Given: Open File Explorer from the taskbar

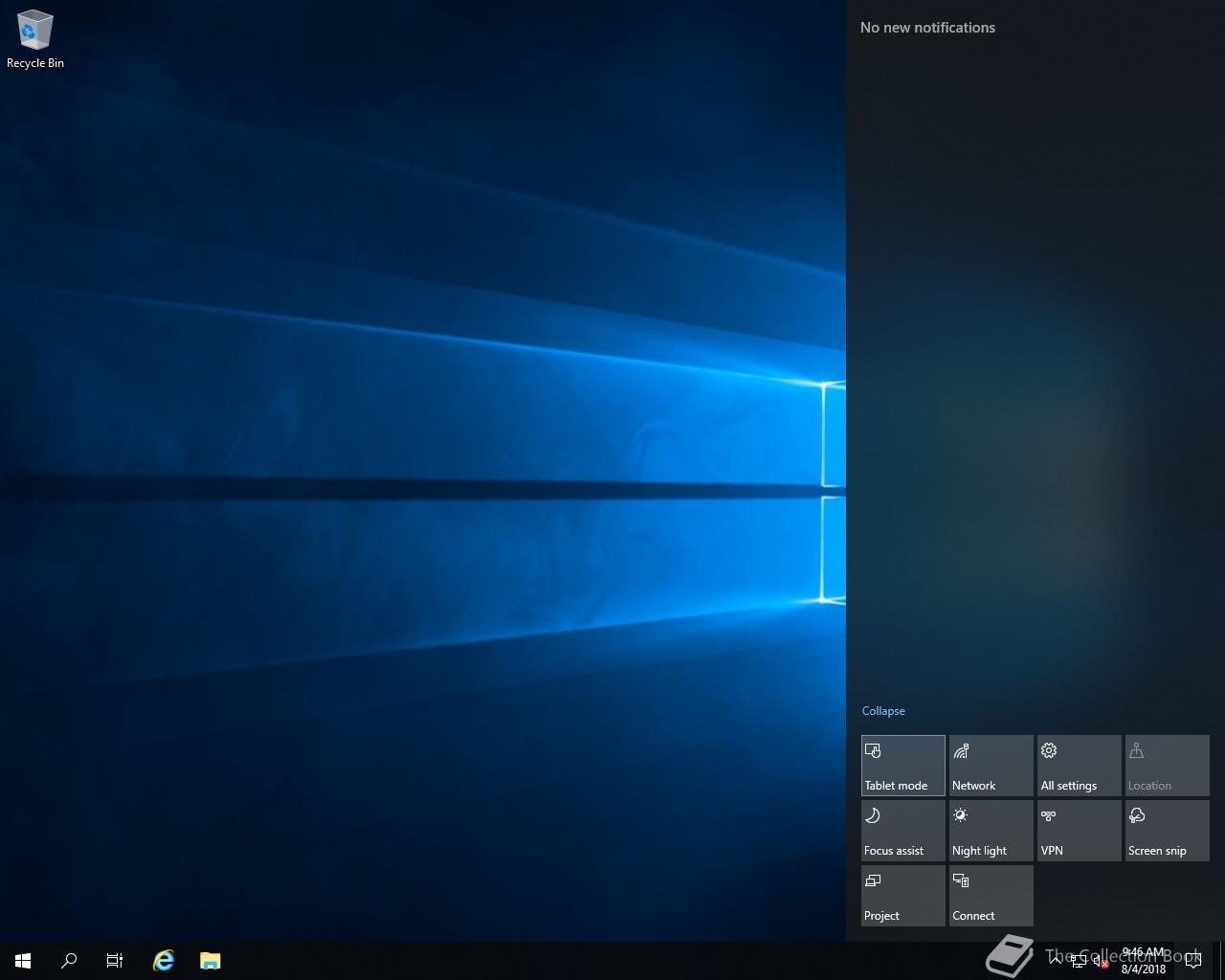Looking at the screenshot, I should click(x=210, y=961).
